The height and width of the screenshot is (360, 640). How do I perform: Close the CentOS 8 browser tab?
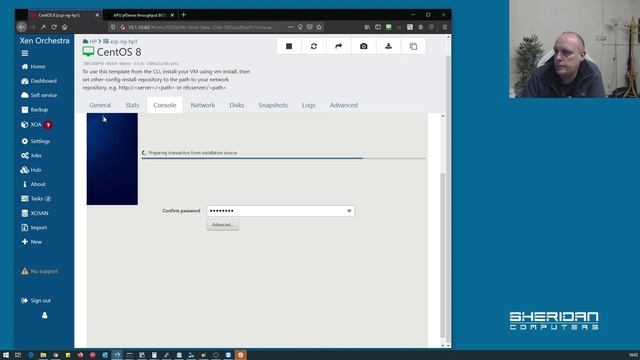[x=97, y=15]
